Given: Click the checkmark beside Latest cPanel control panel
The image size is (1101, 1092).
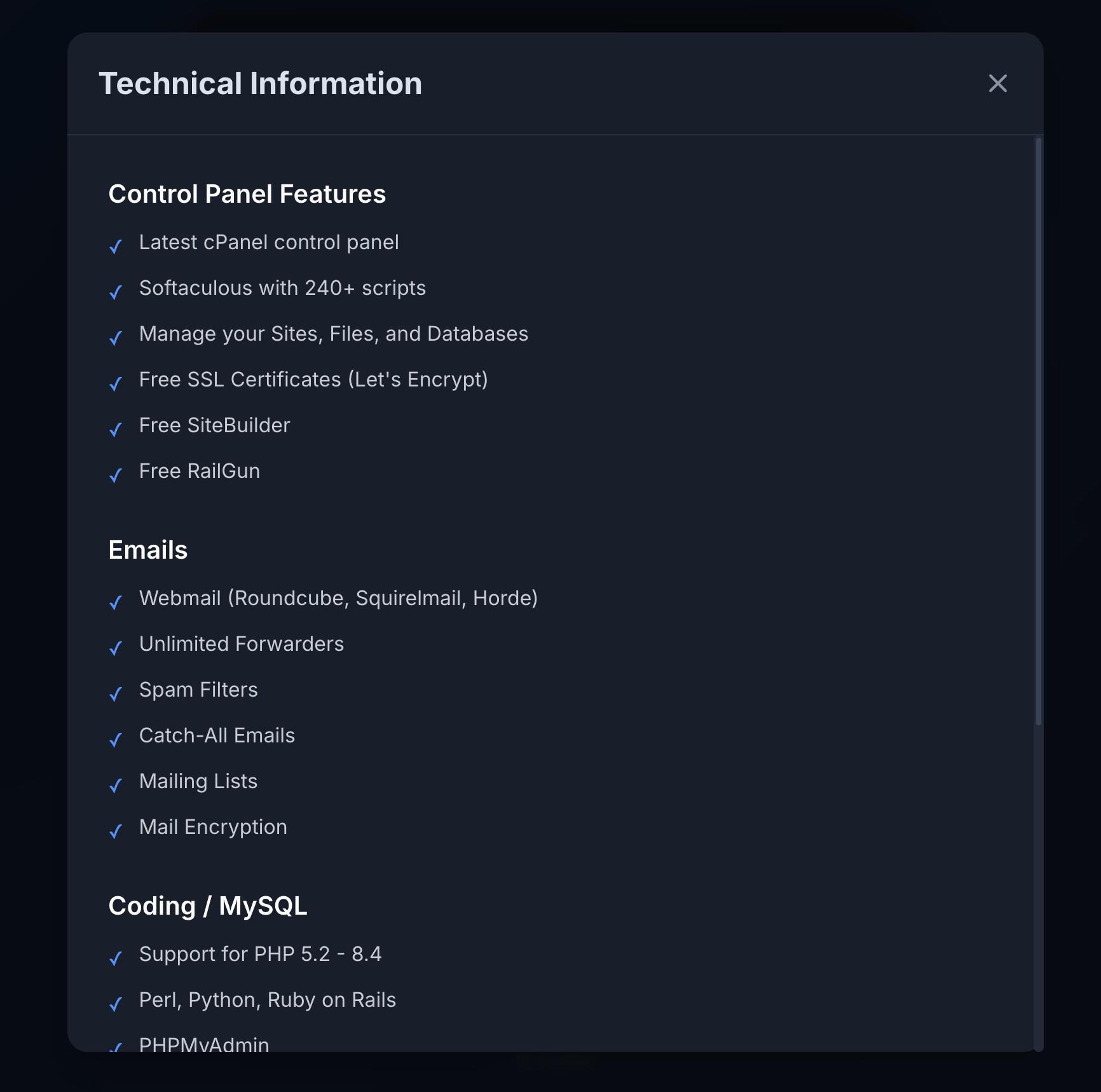Looking at the screenshot, I should (x=116, y=246).
